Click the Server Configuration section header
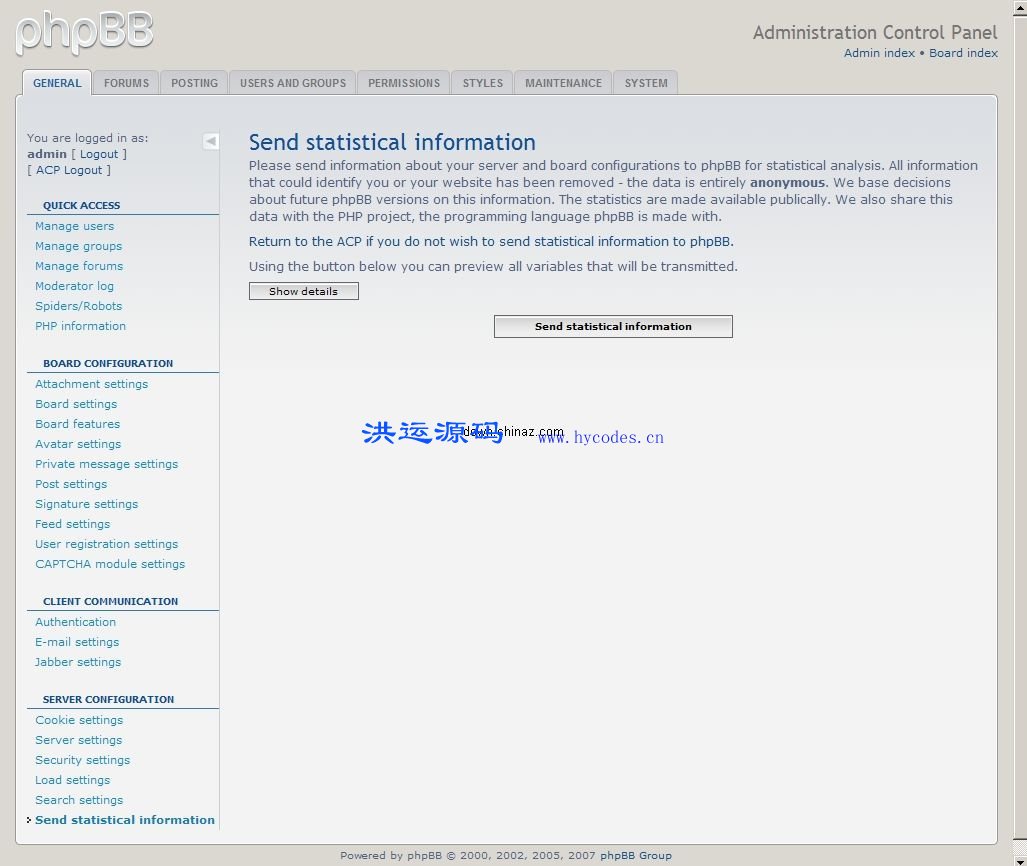This screenshot has height=866, width=1027. pyautogui.click(x=109, y=699)
